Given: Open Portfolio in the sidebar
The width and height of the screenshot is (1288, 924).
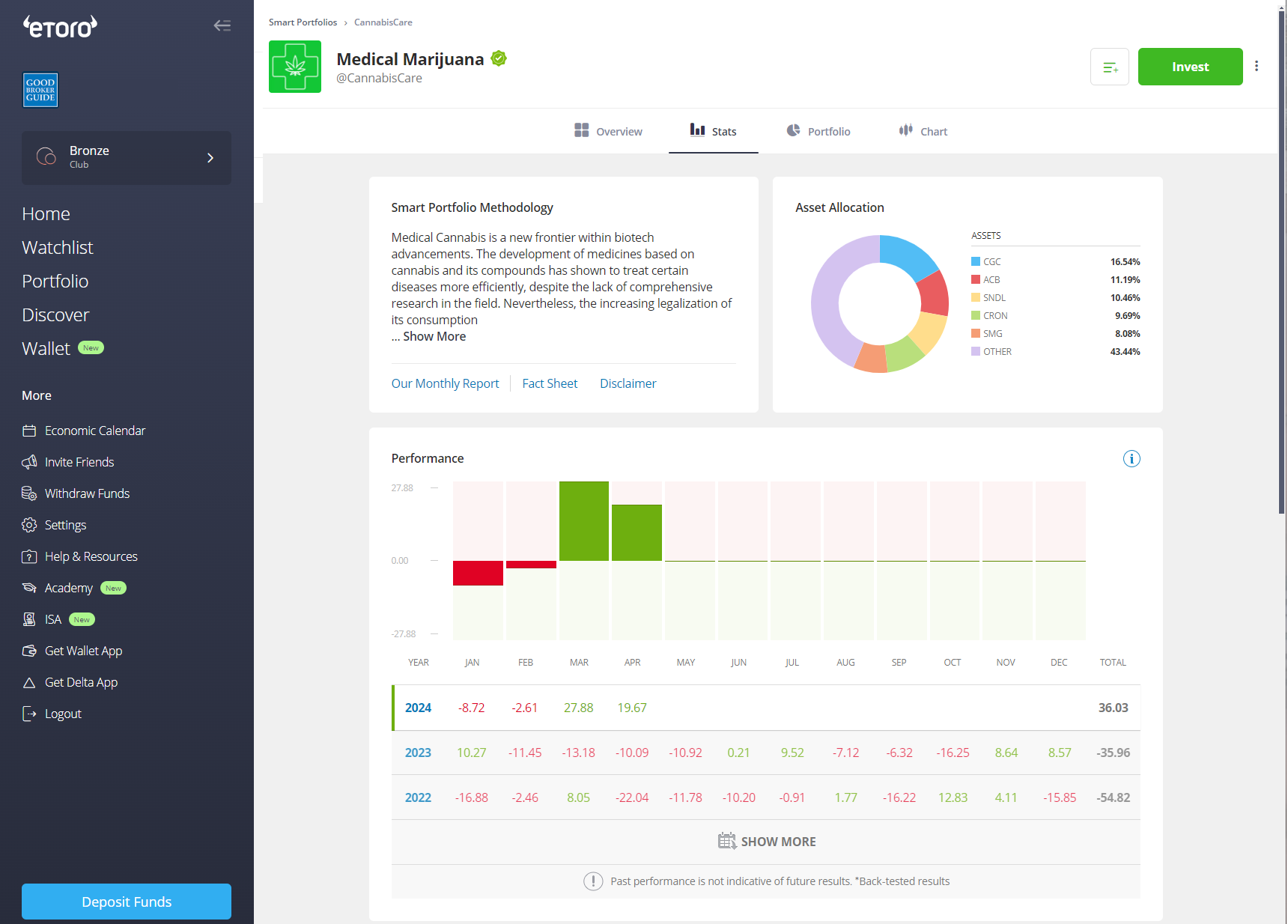Looking at the screenshot, I should click(x=55, y=282).
